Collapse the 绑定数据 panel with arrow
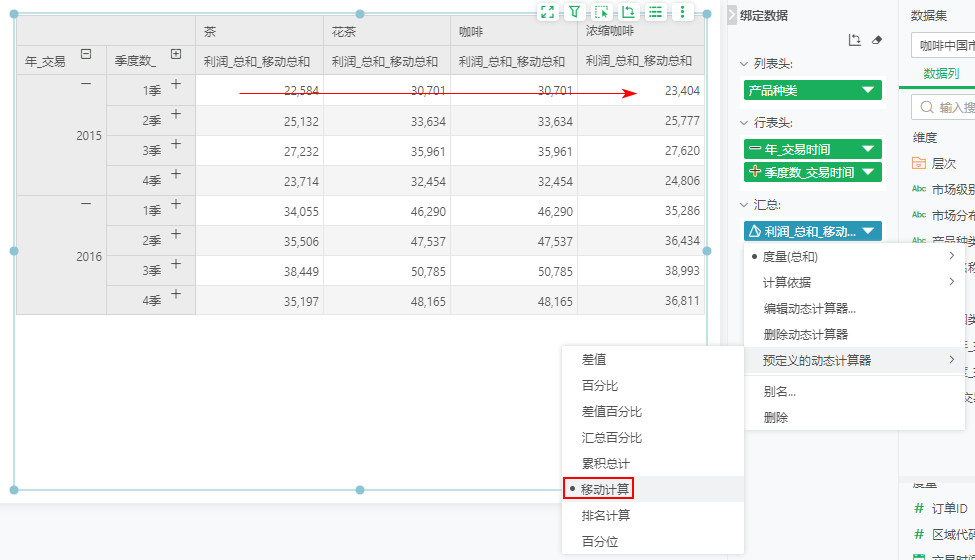This screenshot has width=975, height=560. (x=732, y=15)
